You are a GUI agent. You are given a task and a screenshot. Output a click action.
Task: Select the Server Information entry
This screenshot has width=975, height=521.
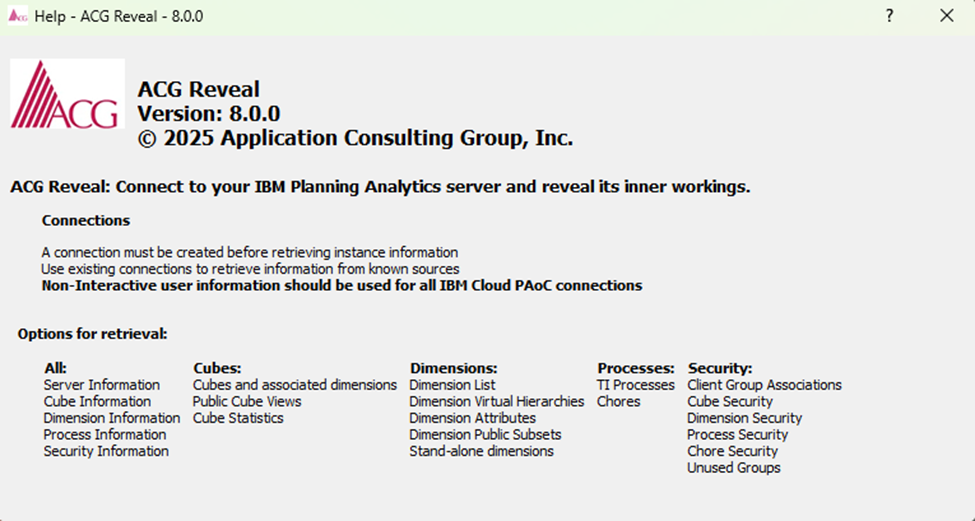tap(101, 385)
